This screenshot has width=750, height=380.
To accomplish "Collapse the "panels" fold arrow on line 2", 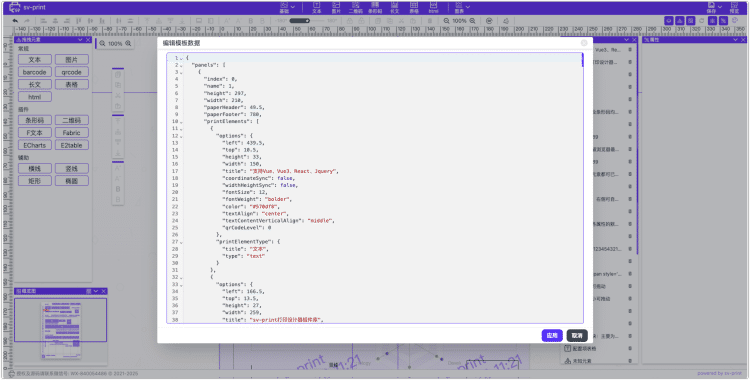I will pos(181,65).
